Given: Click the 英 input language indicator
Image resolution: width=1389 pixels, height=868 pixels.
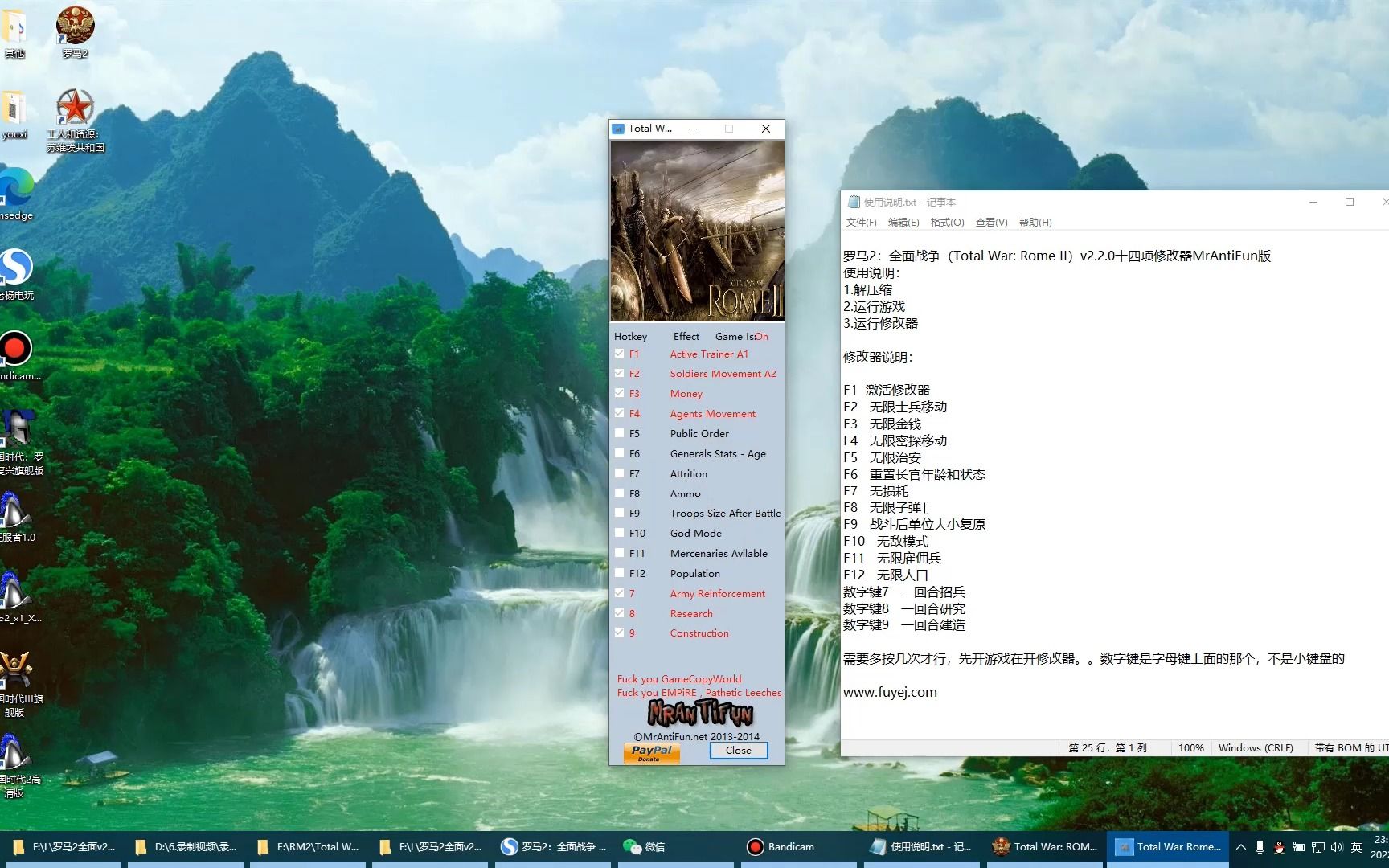Looking at the screenshot, I should 1357,847.
